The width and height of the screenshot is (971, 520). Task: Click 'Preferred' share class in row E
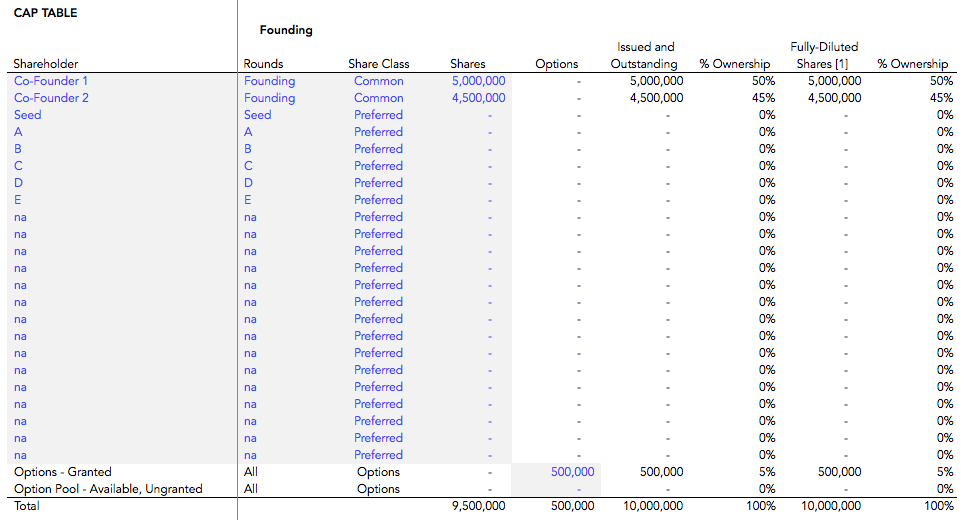pyautogui.click(x=378, y=200)
